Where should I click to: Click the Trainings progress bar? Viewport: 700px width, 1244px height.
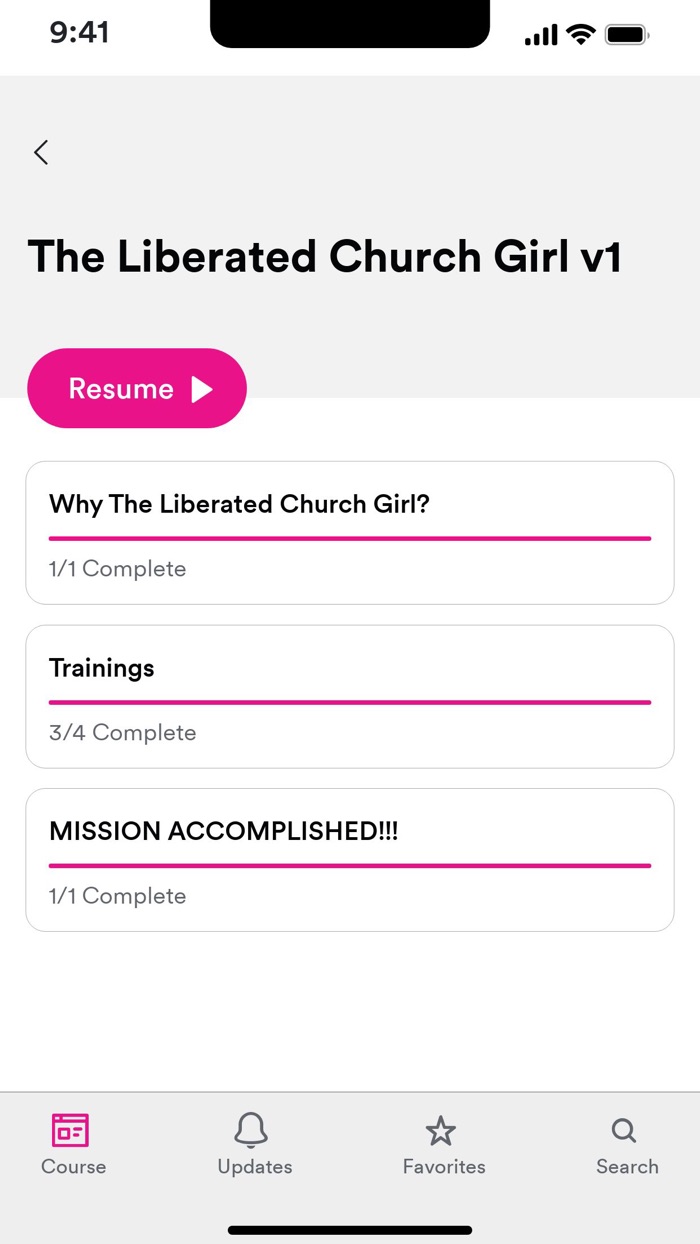pos(350,702)
